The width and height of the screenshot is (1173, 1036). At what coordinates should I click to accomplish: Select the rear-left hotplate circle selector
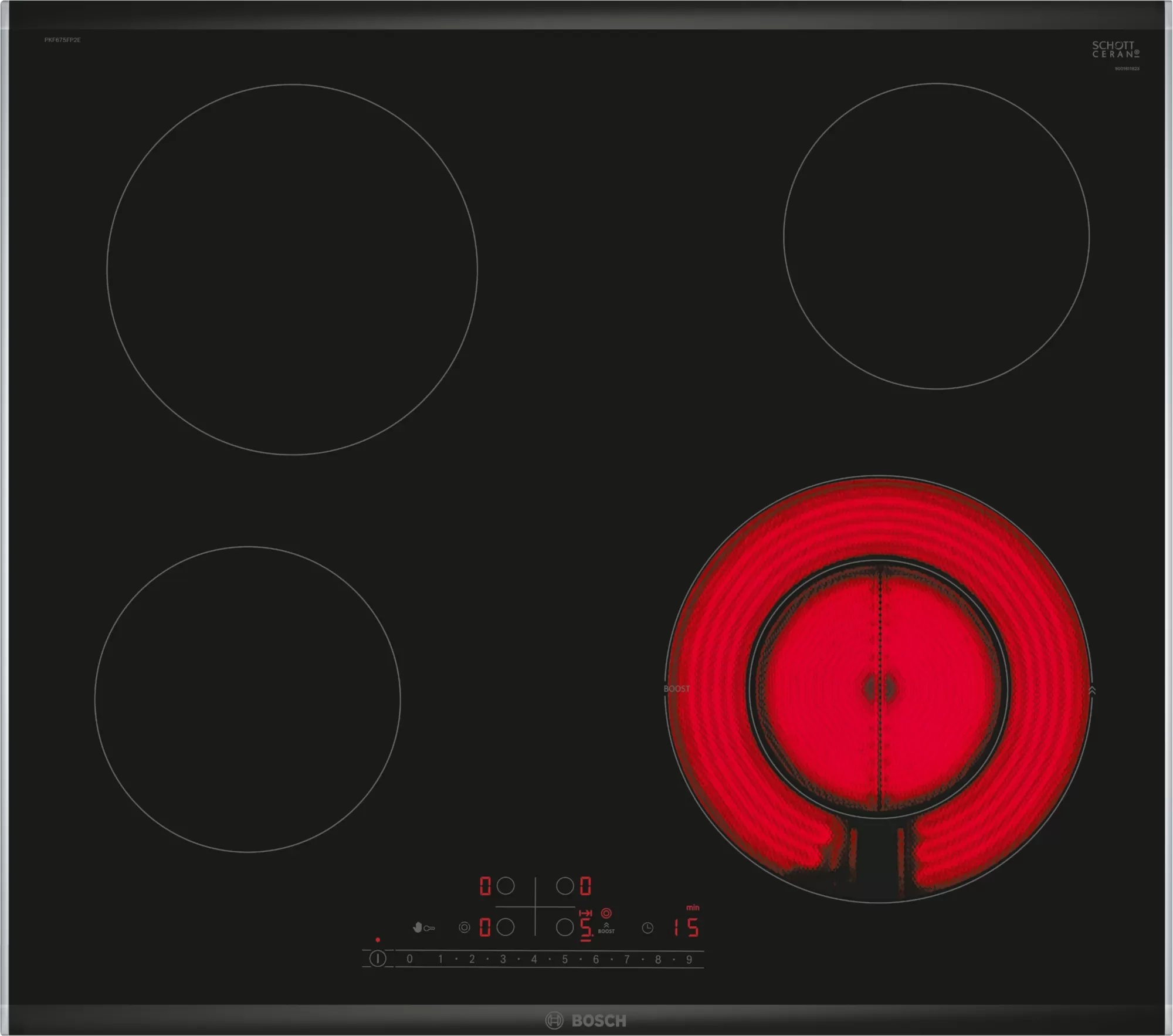pyautogui.click(x=506, y=885)
